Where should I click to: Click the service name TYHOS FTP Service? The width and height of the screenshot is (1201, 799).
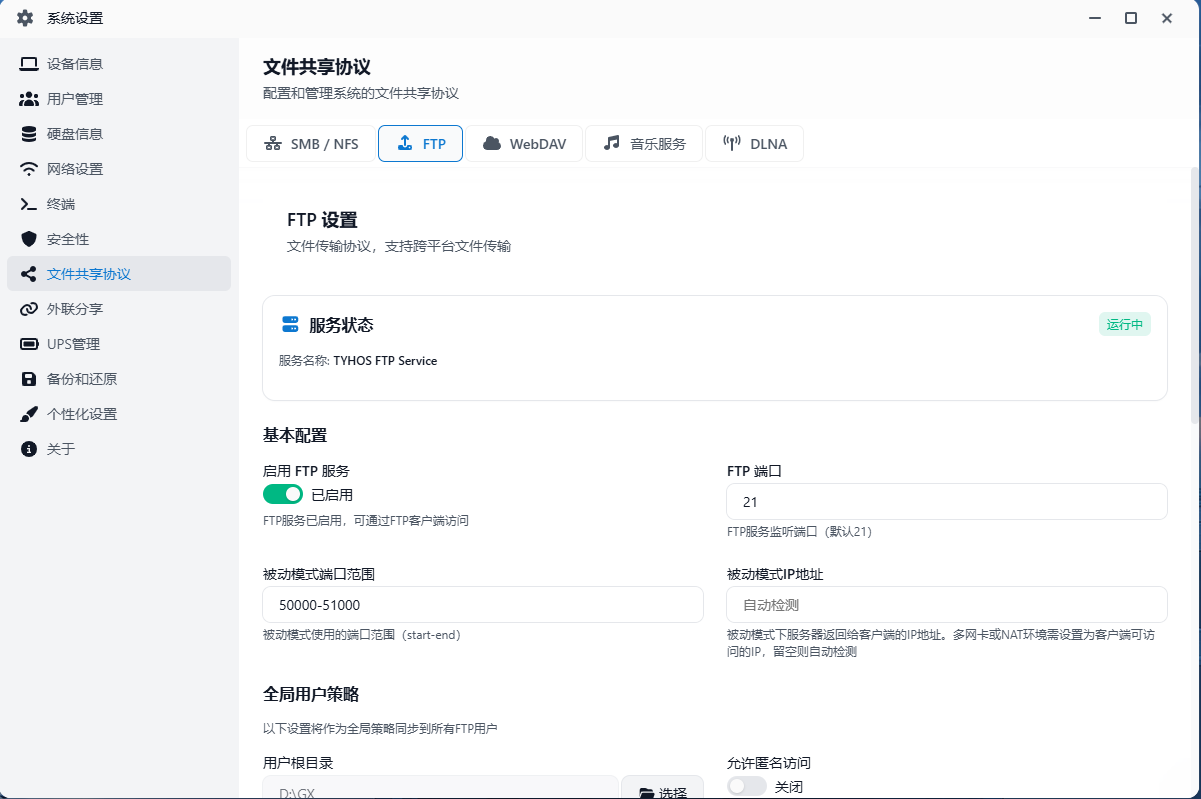tap(385, 361)
